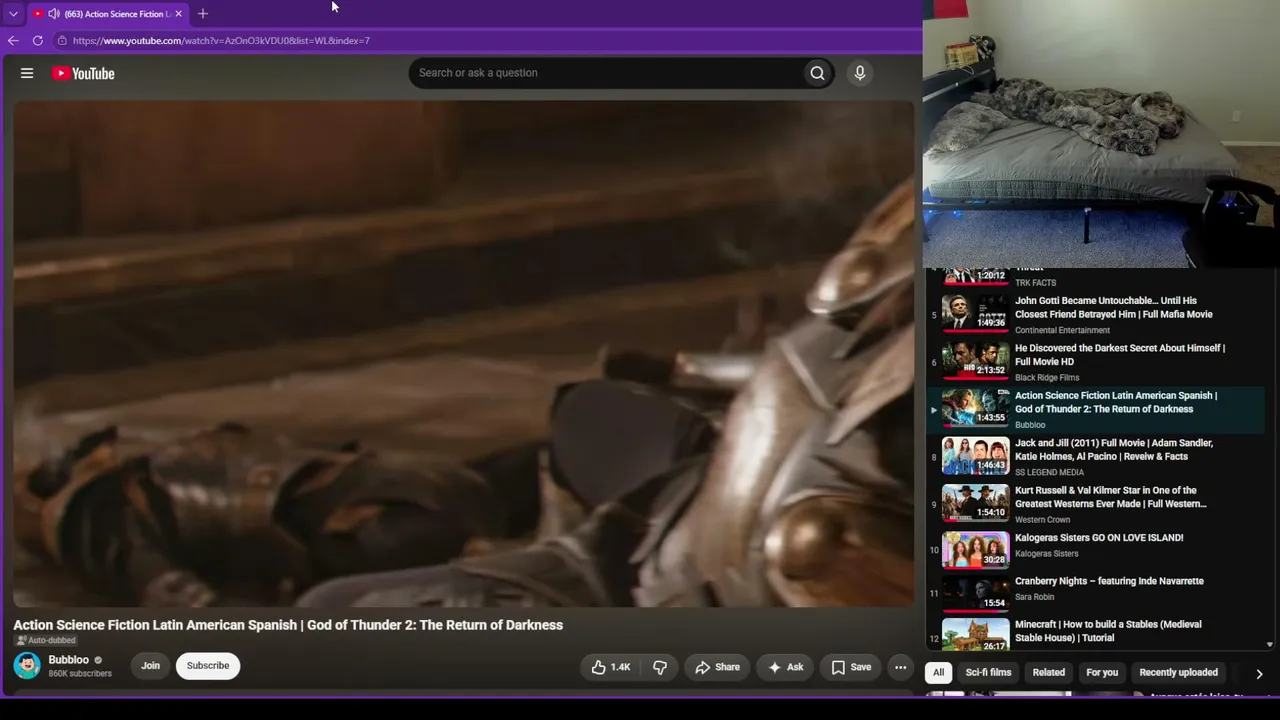Viewport: 1280px width, 720px height.
Task: Click the search magnifier button
Action: [x=817, y=73]
